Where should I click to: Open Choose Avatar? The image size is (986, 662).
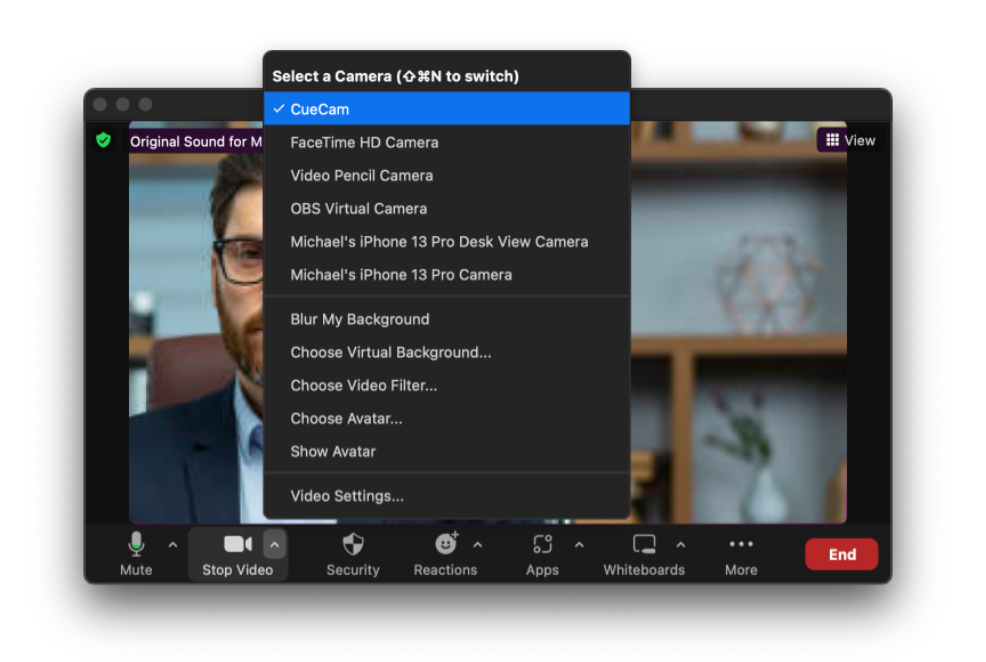click(x=446, y=419)
